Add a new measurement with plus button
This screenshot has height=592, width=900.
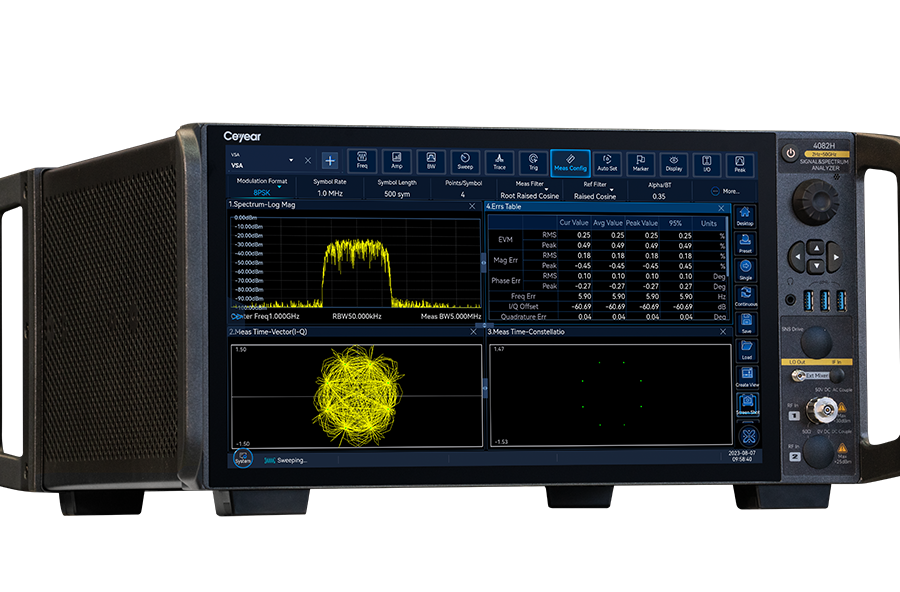(x=328, y=160)
